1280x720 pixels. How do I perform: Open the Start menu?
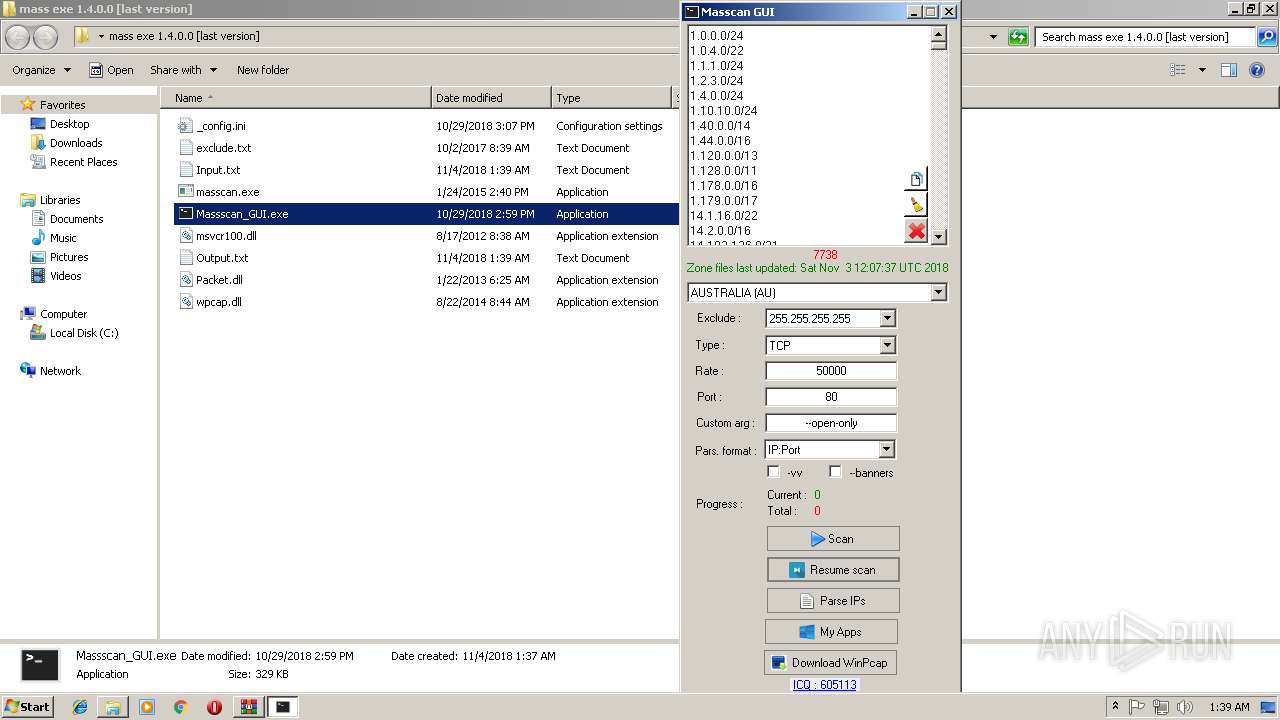pos(27,707)
